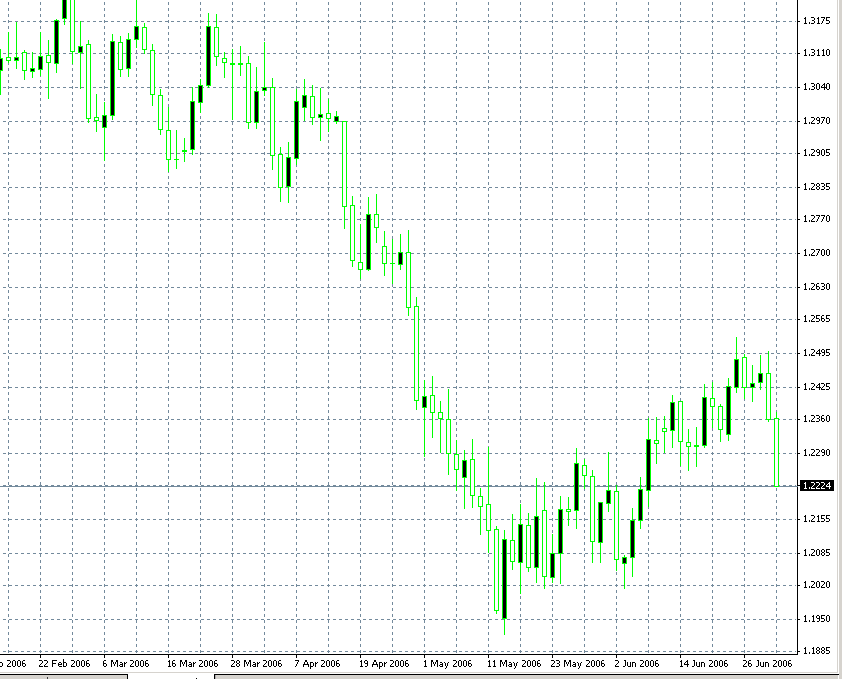The height and width of the screenshot is (679, 842).
Task: Click the 1.2020 price axis label
Action: click(816, 585)
